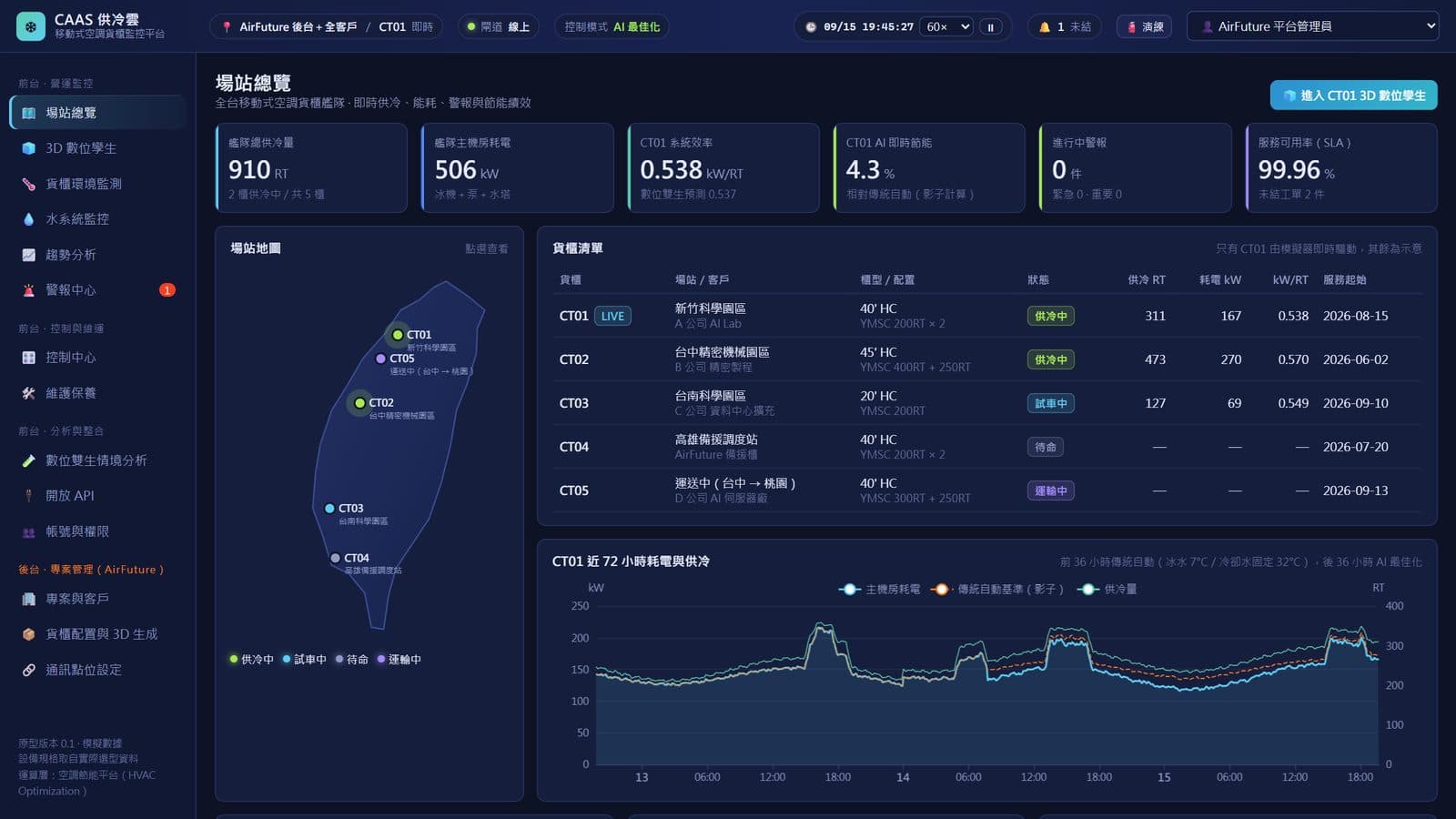1456x819 pixels.
Task: Open the CT01 LIVE container row
Action: pyautogui.click(x=986, y=316)
